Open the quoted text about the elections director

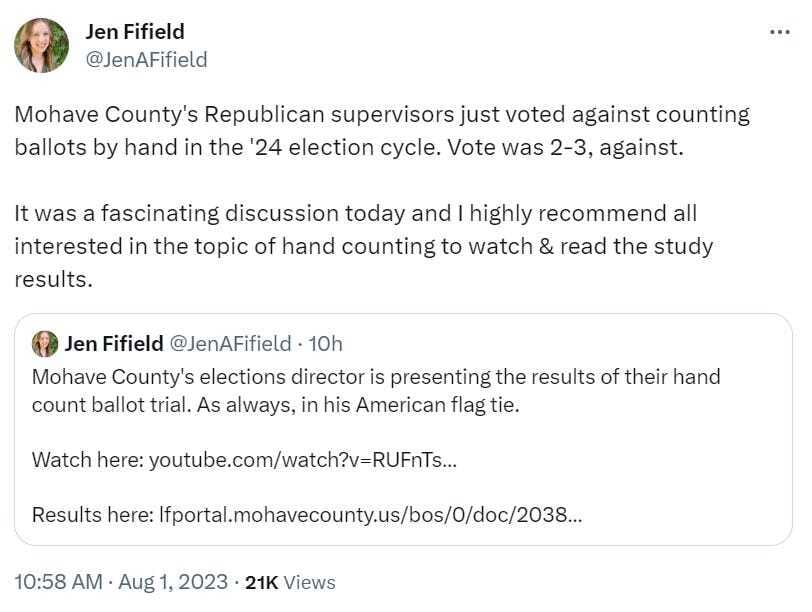click(376, 378)
